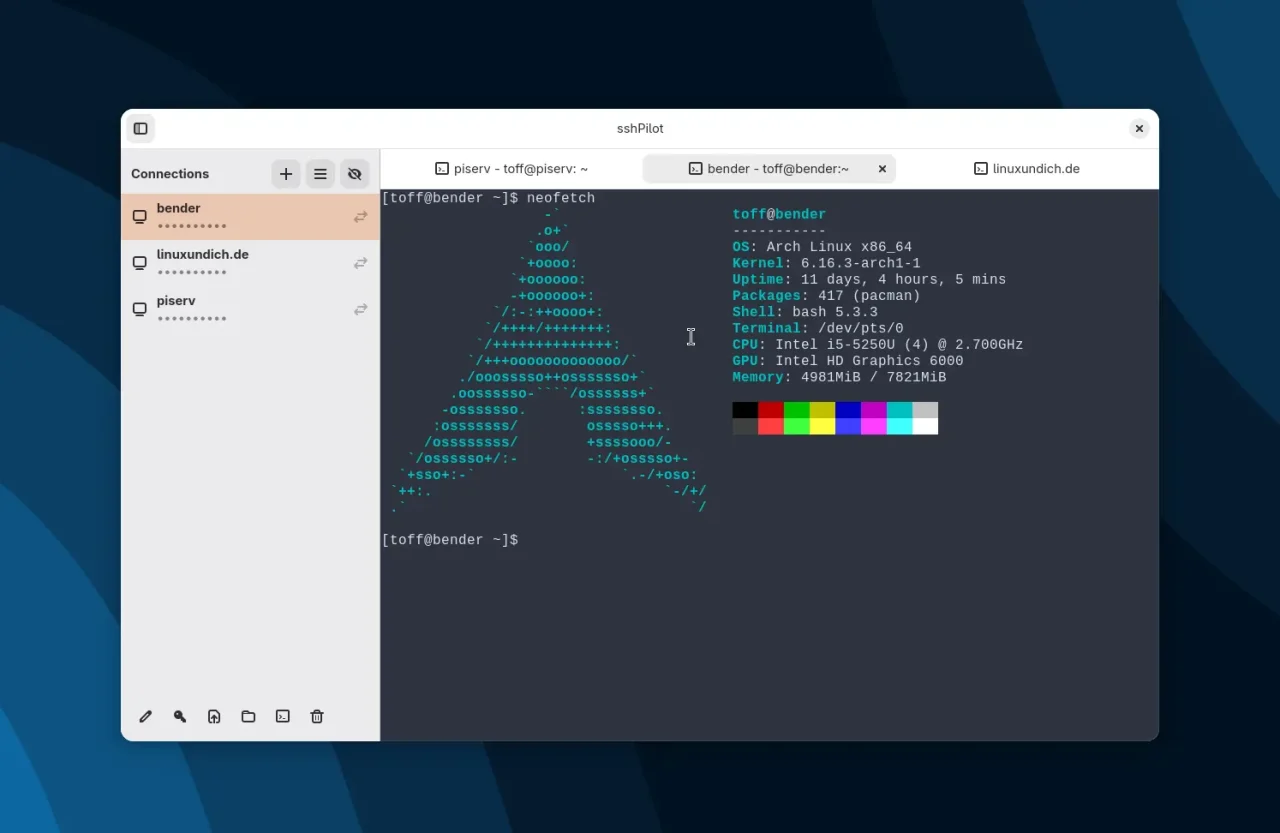
Task: Upload a key with the file-upload icon
Action: (214, 716)
